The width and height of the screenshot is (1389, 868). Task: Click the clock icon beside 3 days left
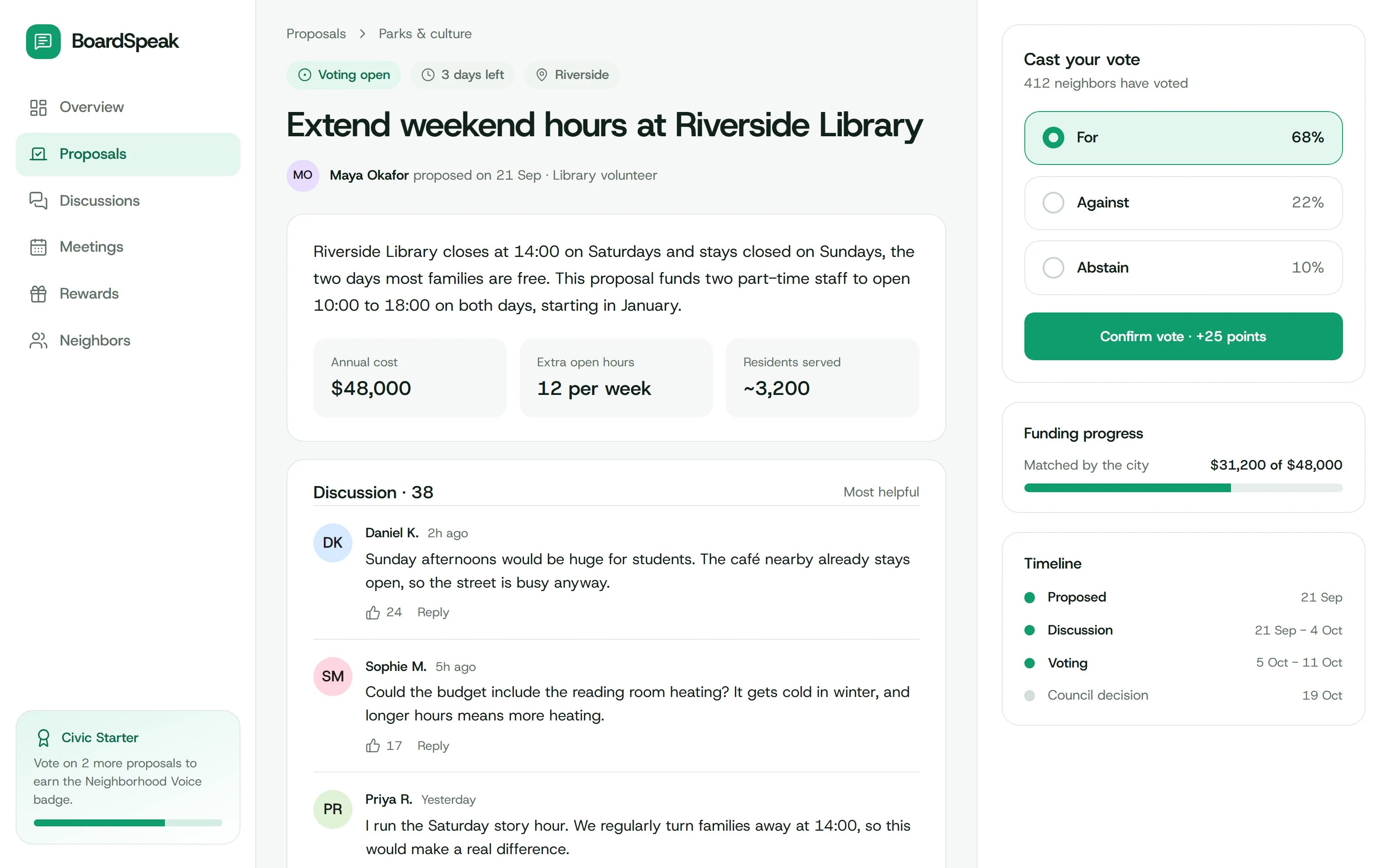point(428,75)
